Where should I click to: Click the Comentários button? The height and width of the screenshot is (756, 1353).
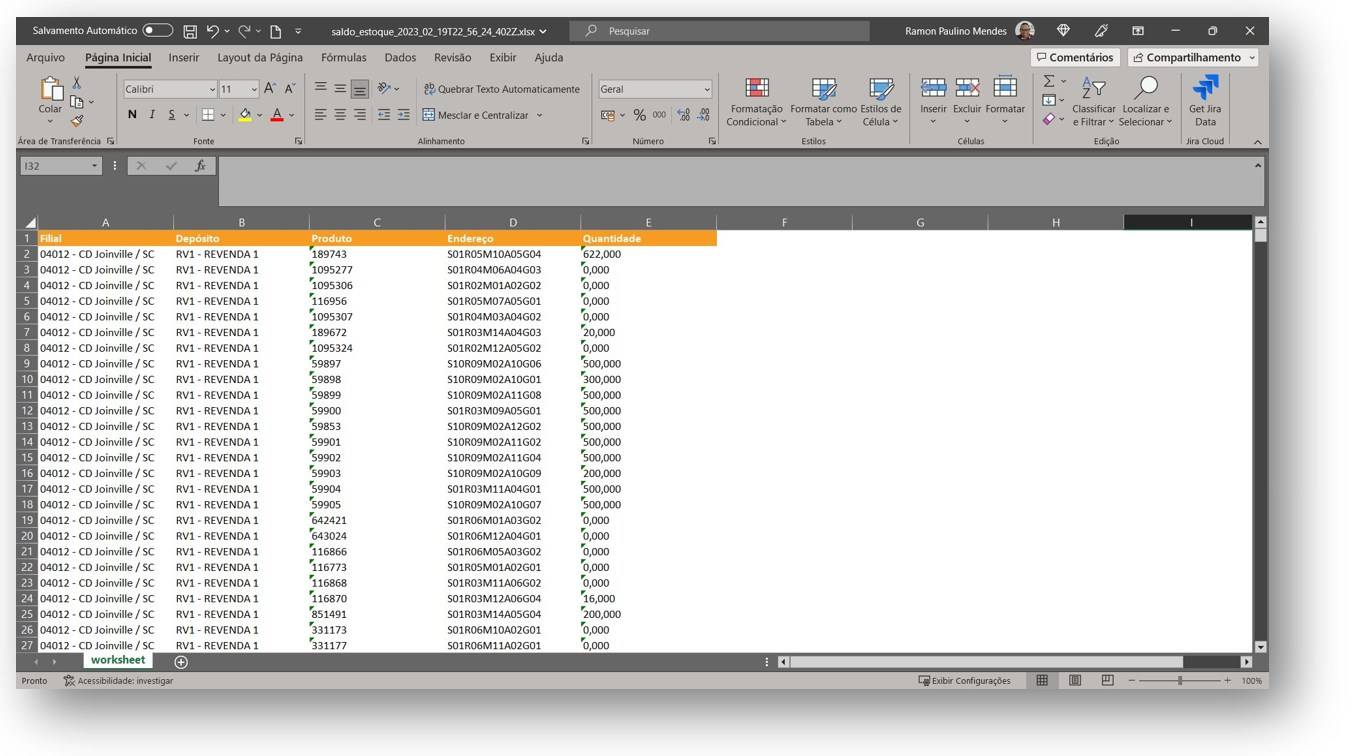(1074, 58)
